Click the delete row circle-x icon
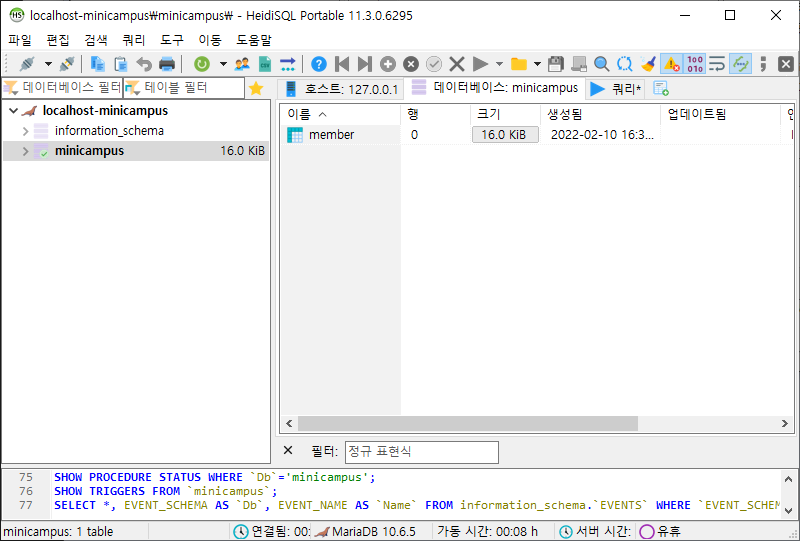 [411, 64]
